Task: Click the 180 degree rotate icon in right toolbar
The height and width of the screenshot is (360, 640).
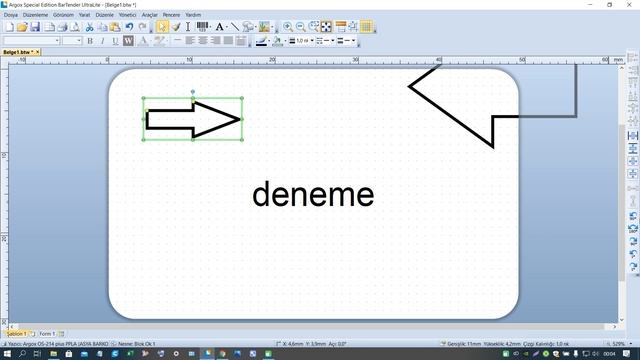Action: coord(633,229)
